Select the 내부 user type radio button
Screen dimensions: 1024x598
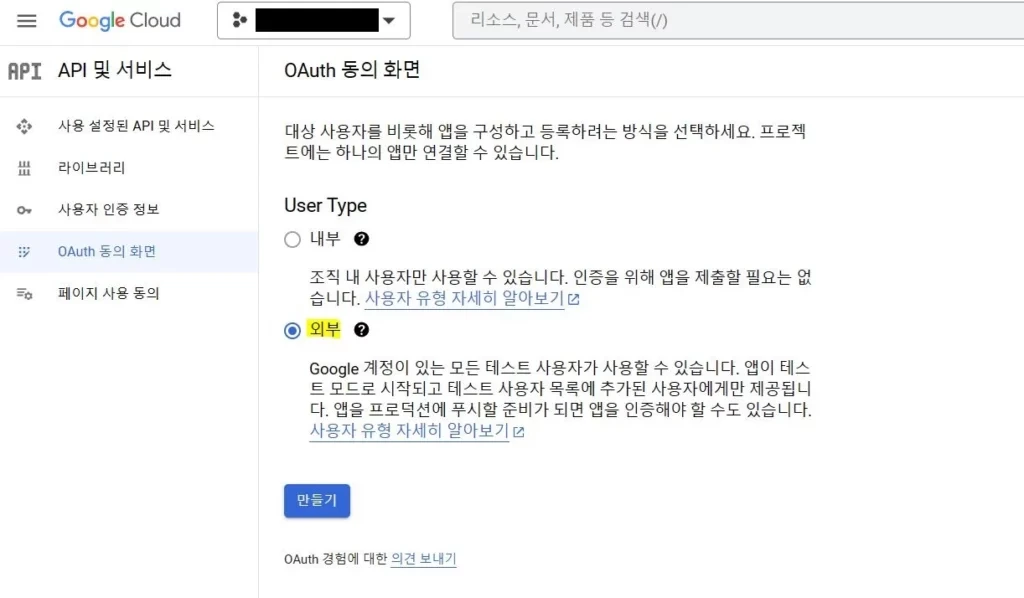(x=291, y=239)
